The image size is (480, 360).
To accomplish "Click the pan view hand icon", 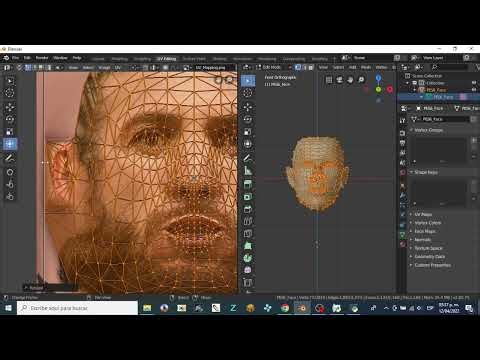I will pyautogui.click(x=350, y=80).
